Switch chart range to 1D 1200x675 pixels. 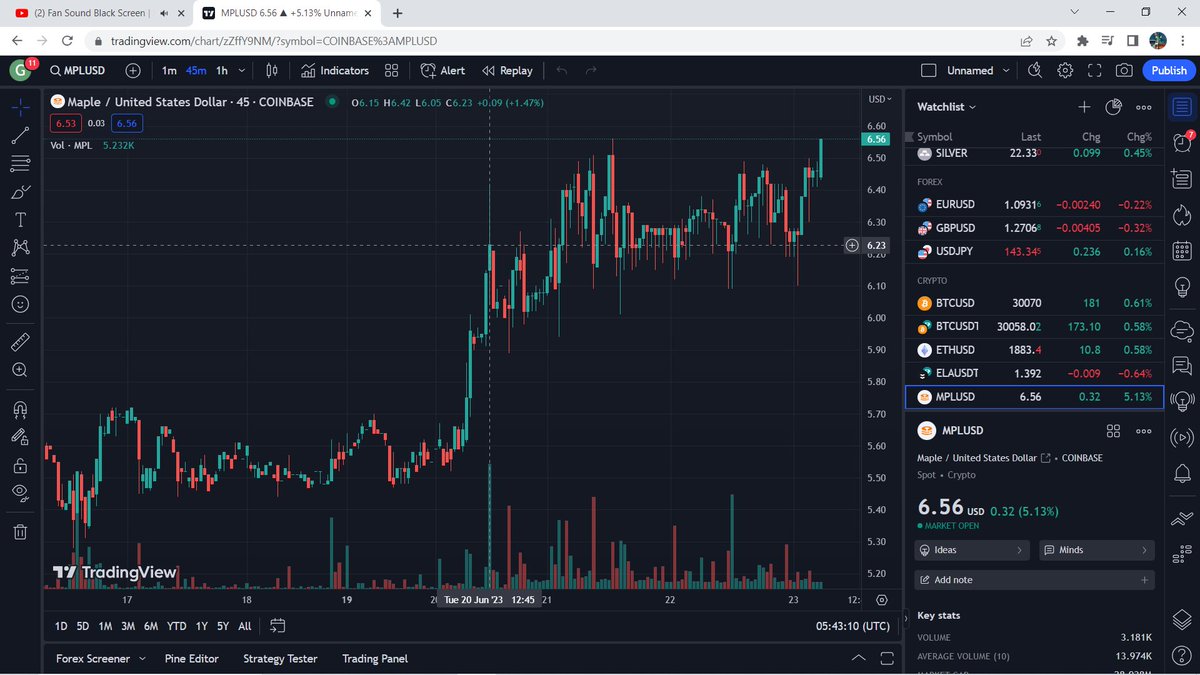[61, 626]
